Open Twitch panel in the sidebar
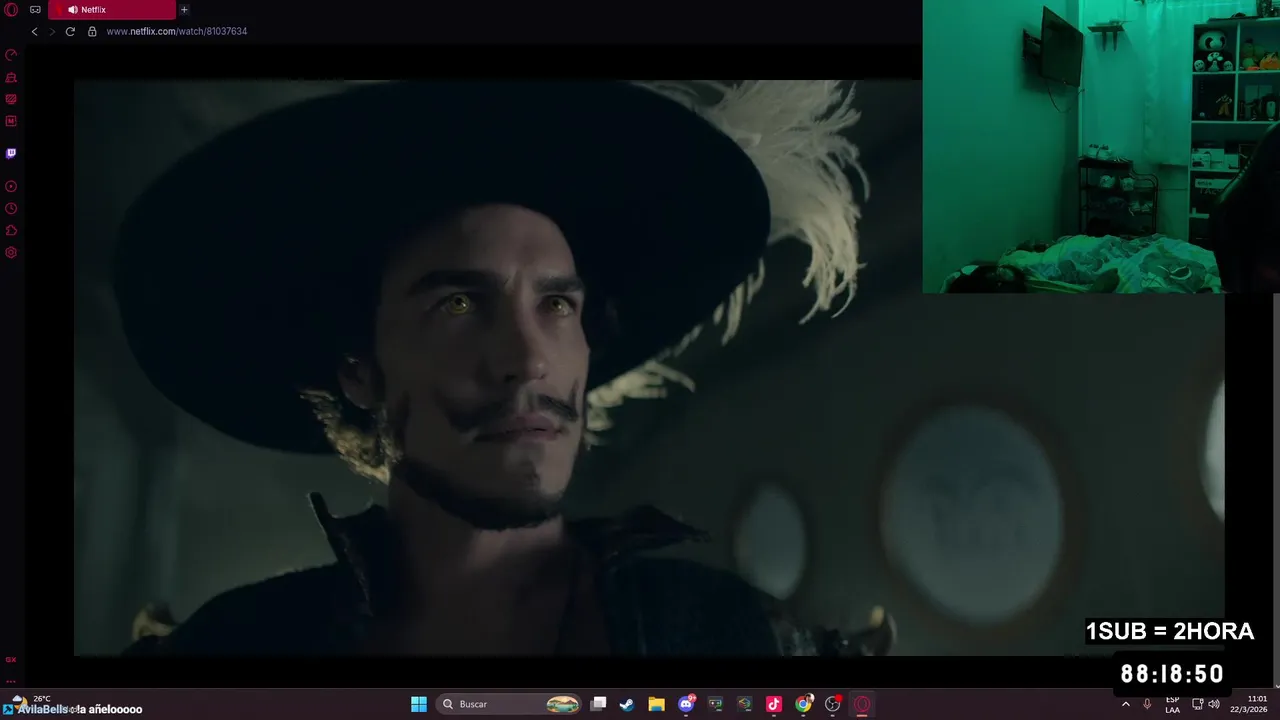Image resolution: width=1280 pixels, height=720 pixels. pyautogui.click(x=11, y=154)
